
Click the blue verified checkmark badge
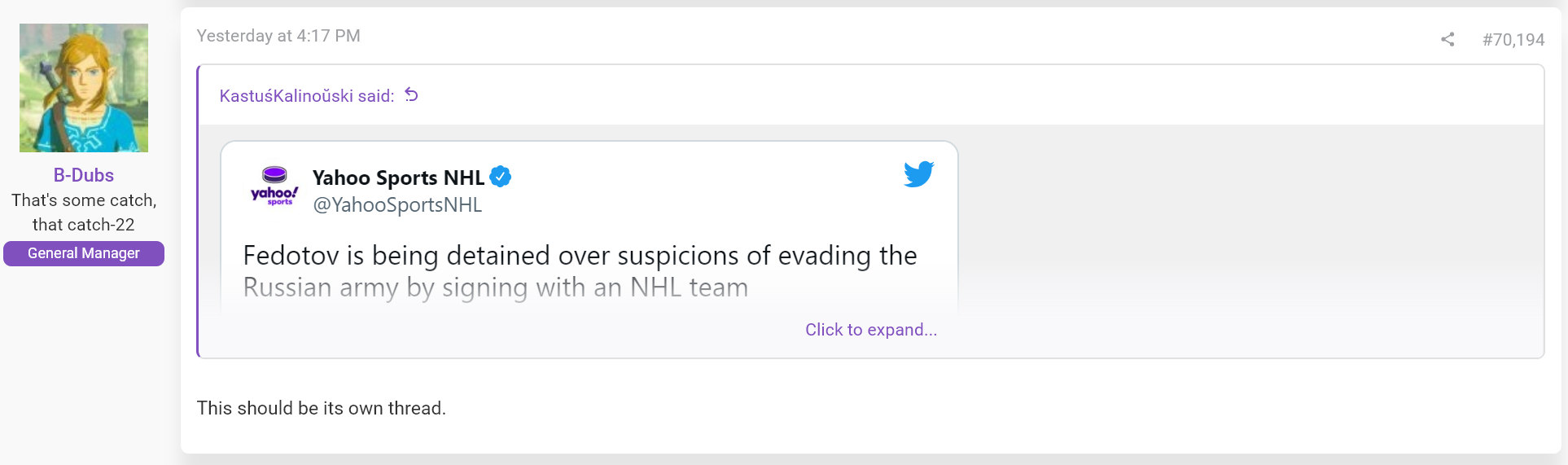pyautogui.click(x=501, y=177)
